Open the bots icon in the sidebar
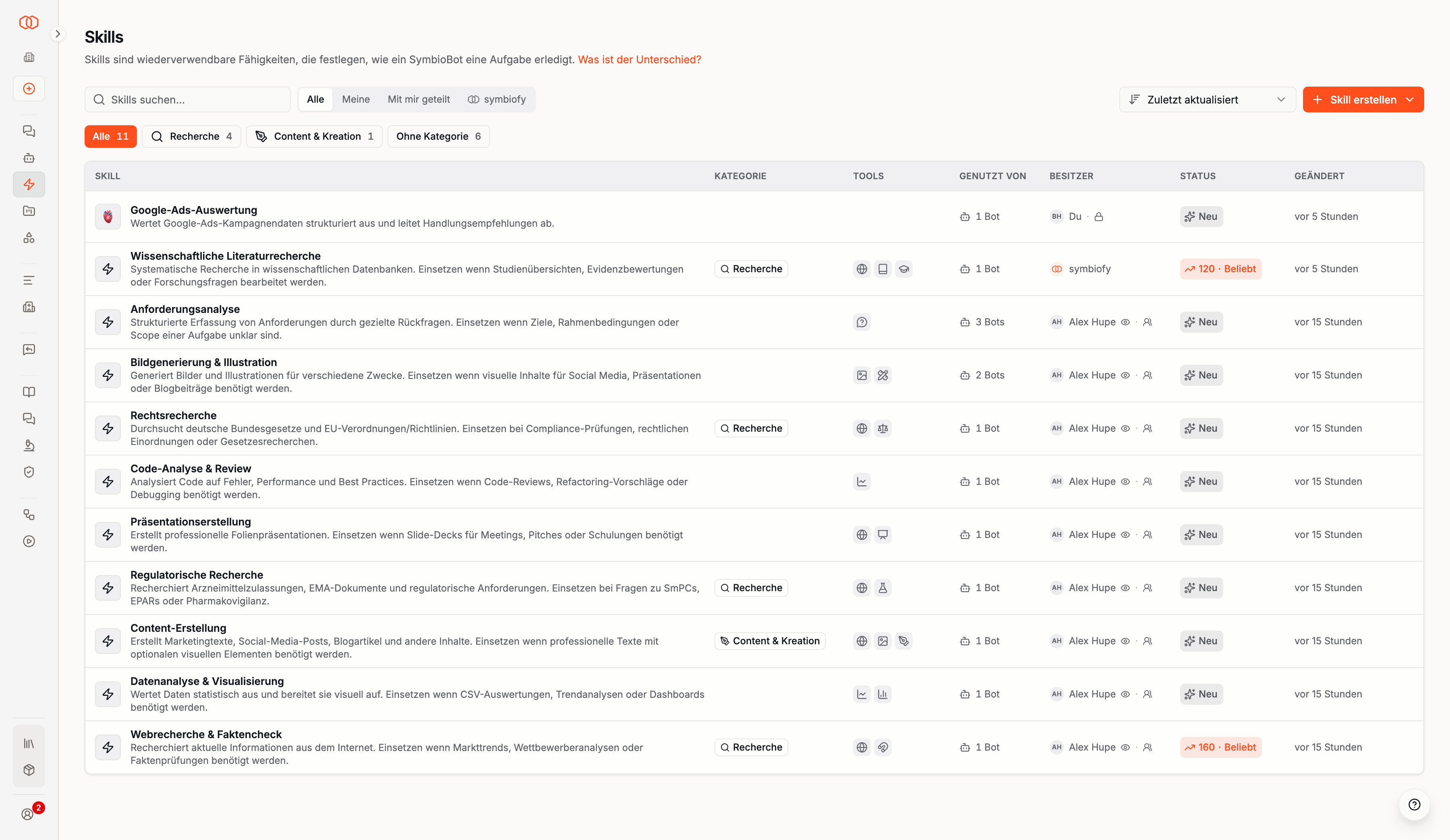 [29, 157]
